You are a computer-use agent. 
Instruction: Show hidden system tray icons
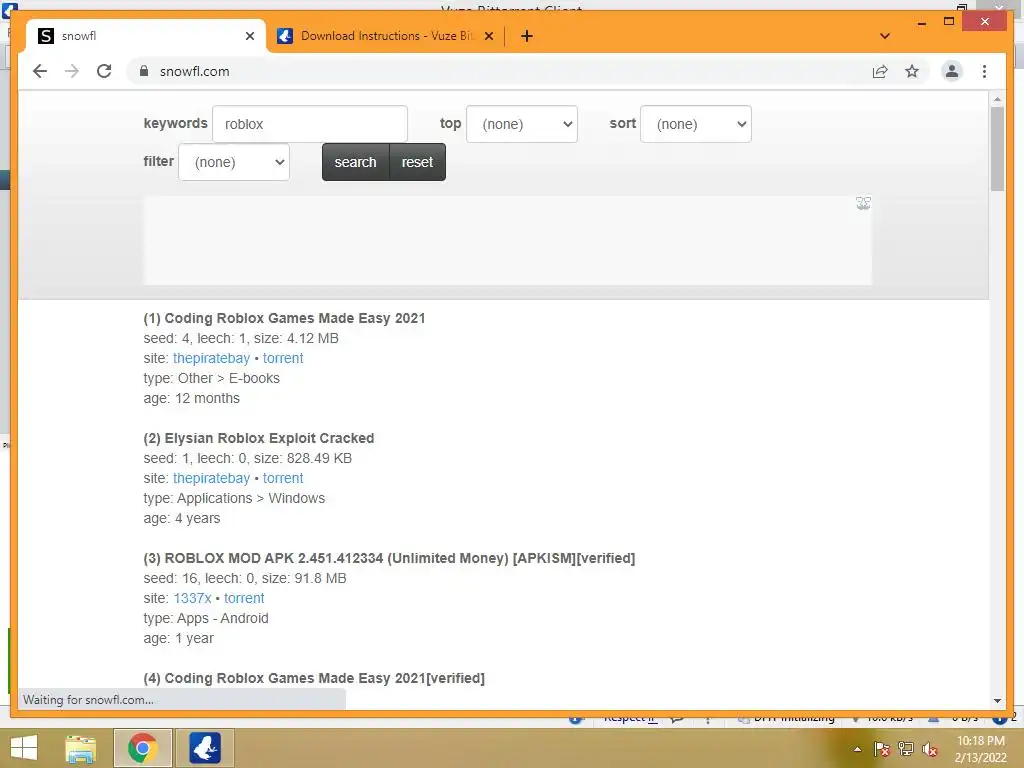[857, 750]
